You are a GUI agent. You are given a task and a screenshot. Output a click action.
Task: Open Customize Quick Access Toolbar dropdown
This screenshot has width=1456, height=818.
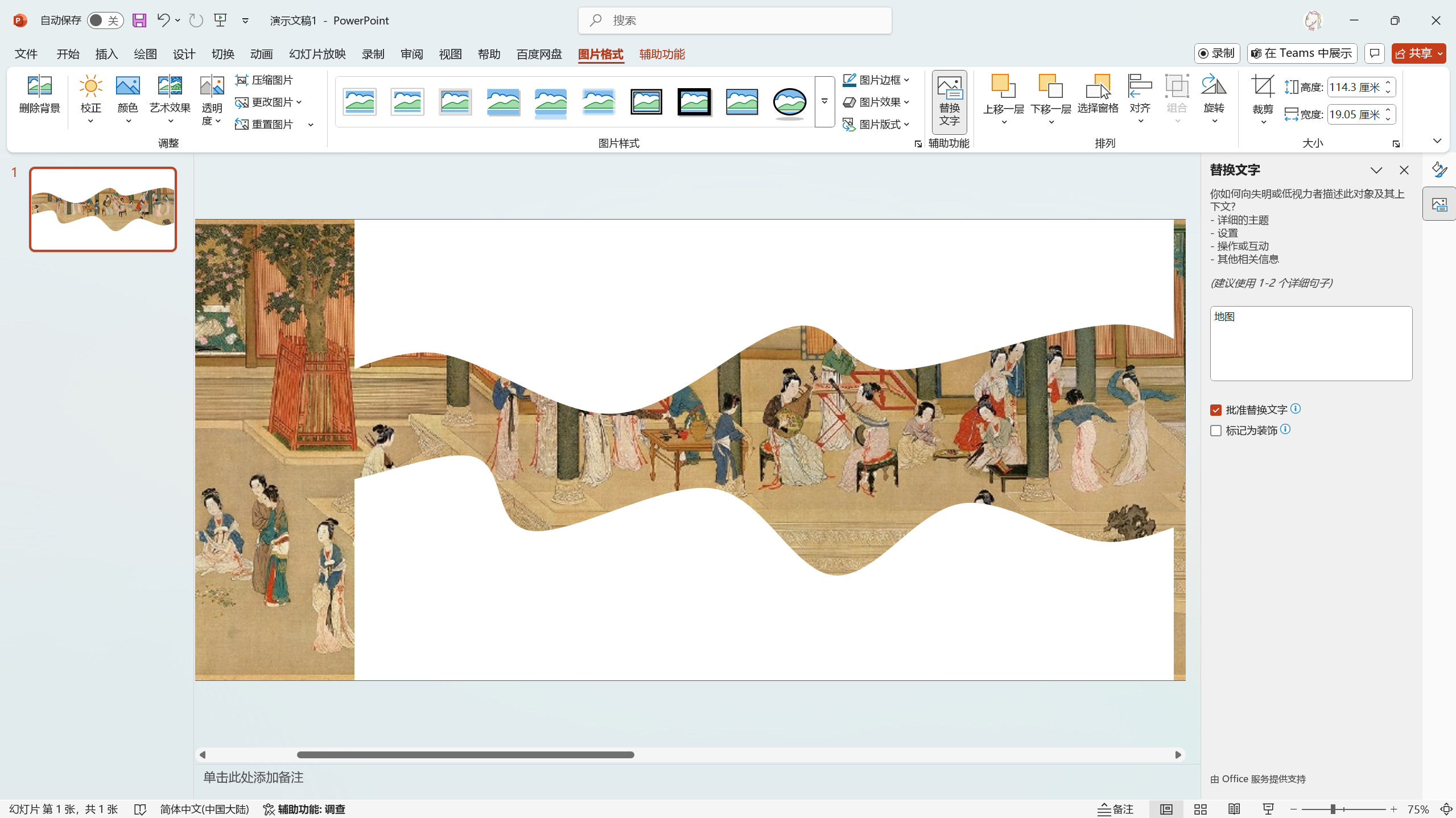(245, 20)
